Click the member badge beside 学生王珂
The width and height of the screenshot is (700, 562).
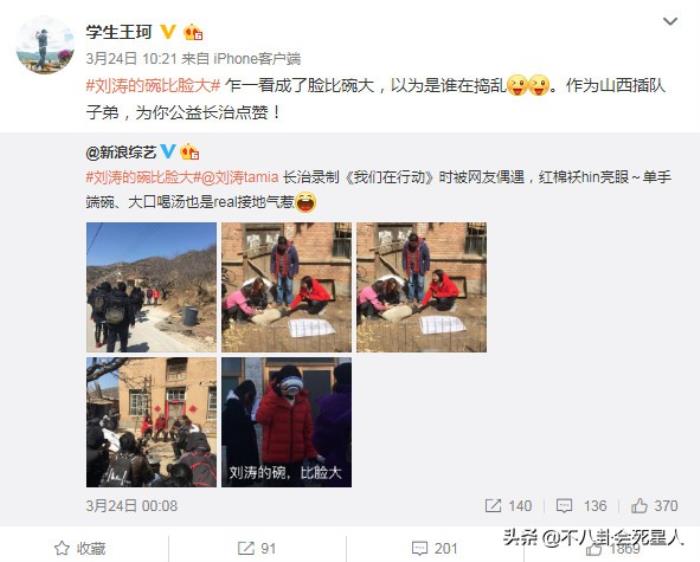click(x=193, y=32)
